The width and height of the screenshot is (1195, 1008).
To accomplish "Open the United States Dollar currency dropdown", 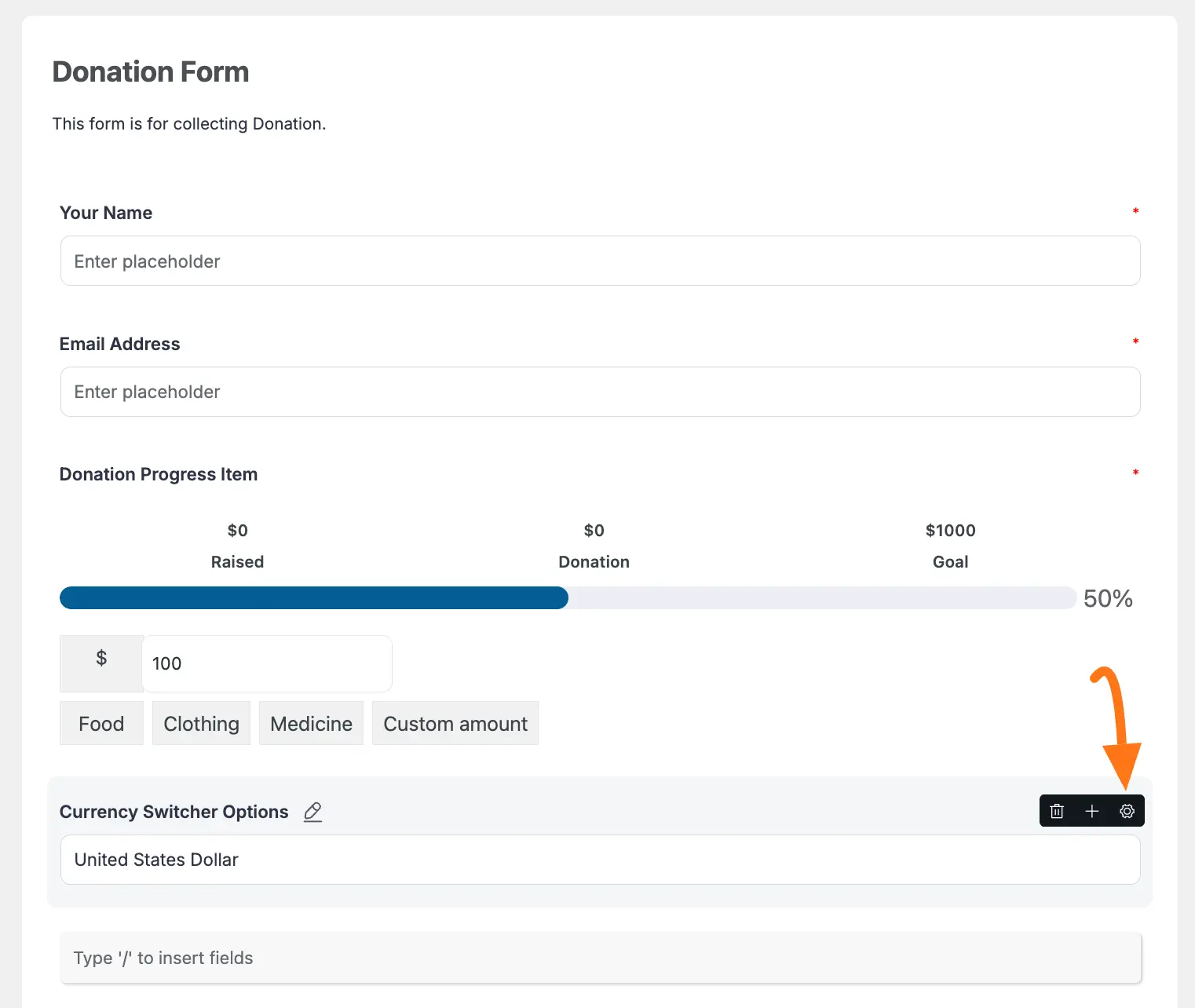I will 600,860.
